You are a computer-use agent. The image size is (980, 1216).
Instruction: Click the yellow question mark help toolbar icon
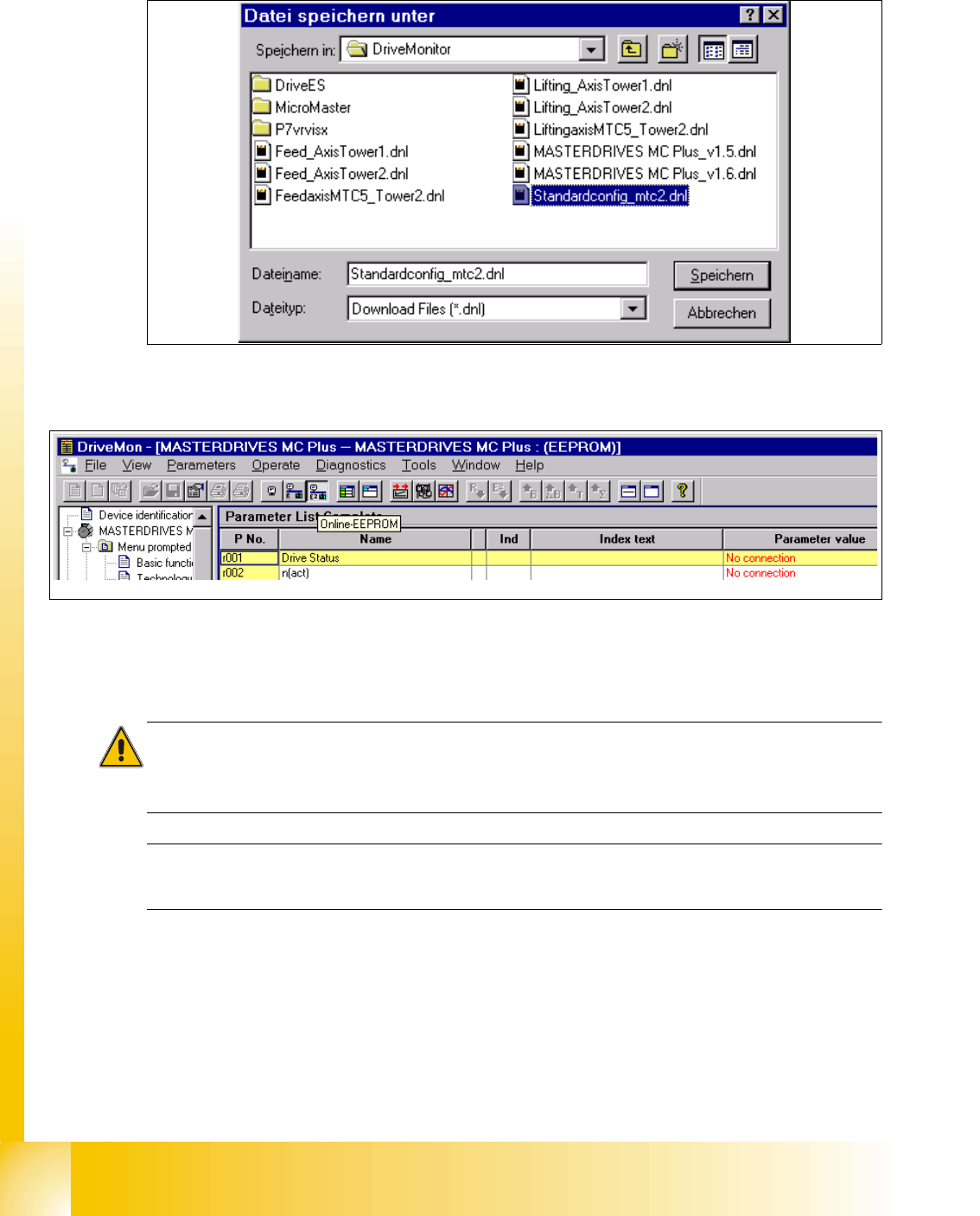click(x=683, y=492)
